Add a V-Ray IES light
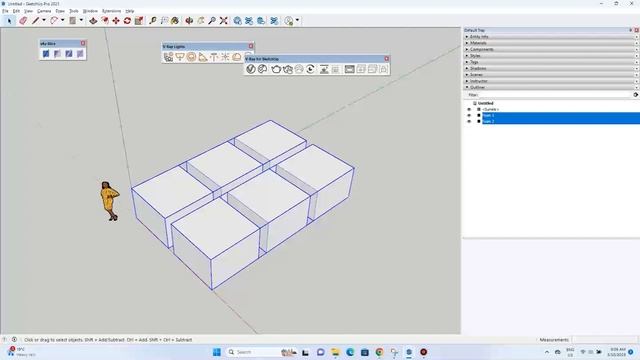This screenshot has width=640, height=360. (x=214, y=57)
